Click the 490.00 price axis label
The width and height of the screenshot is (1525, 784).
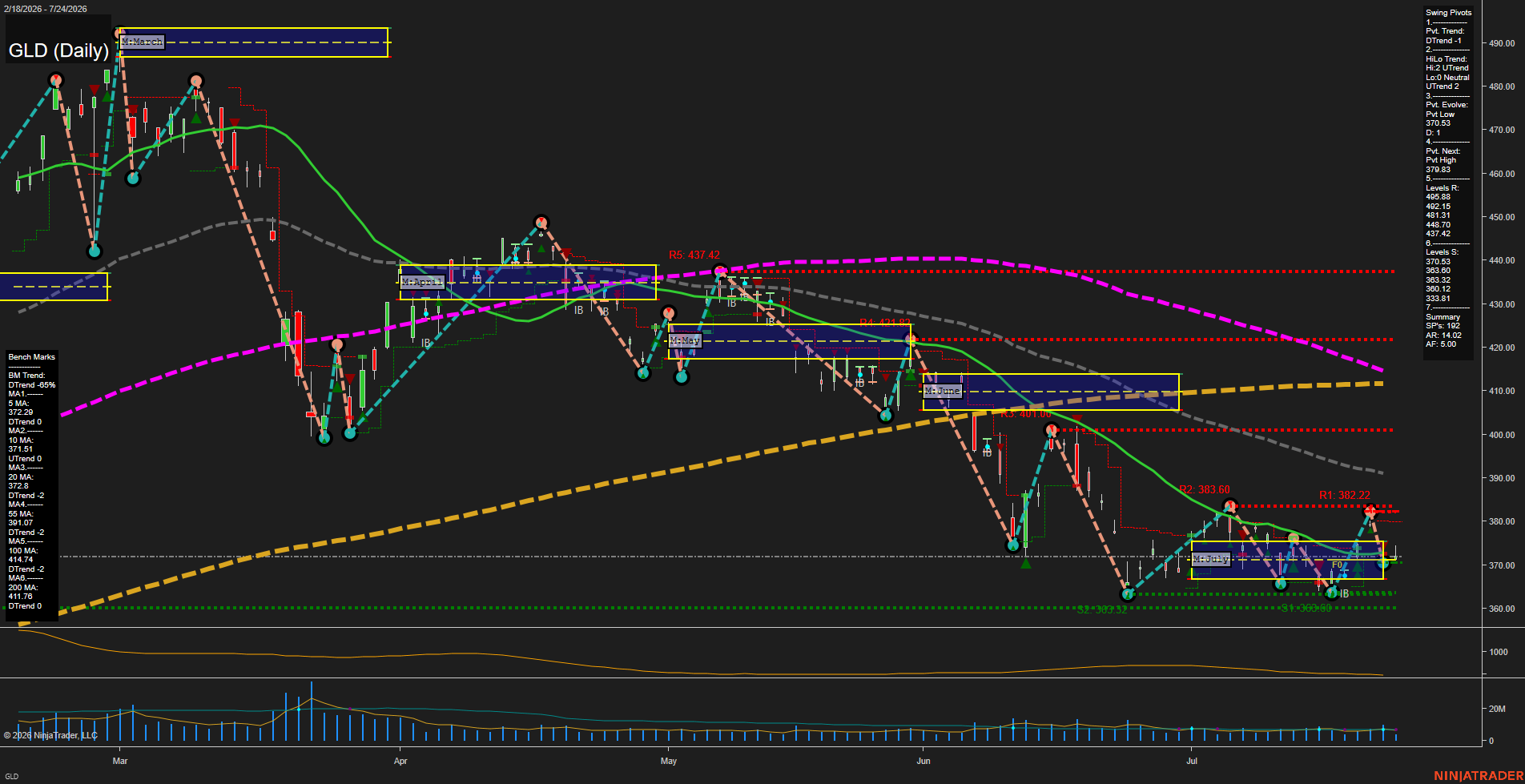(1502, 43)
